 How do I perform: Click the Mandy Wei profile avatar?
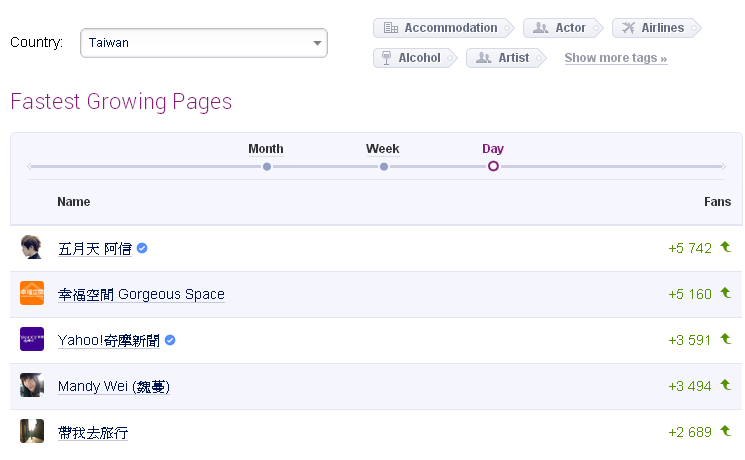32,386
